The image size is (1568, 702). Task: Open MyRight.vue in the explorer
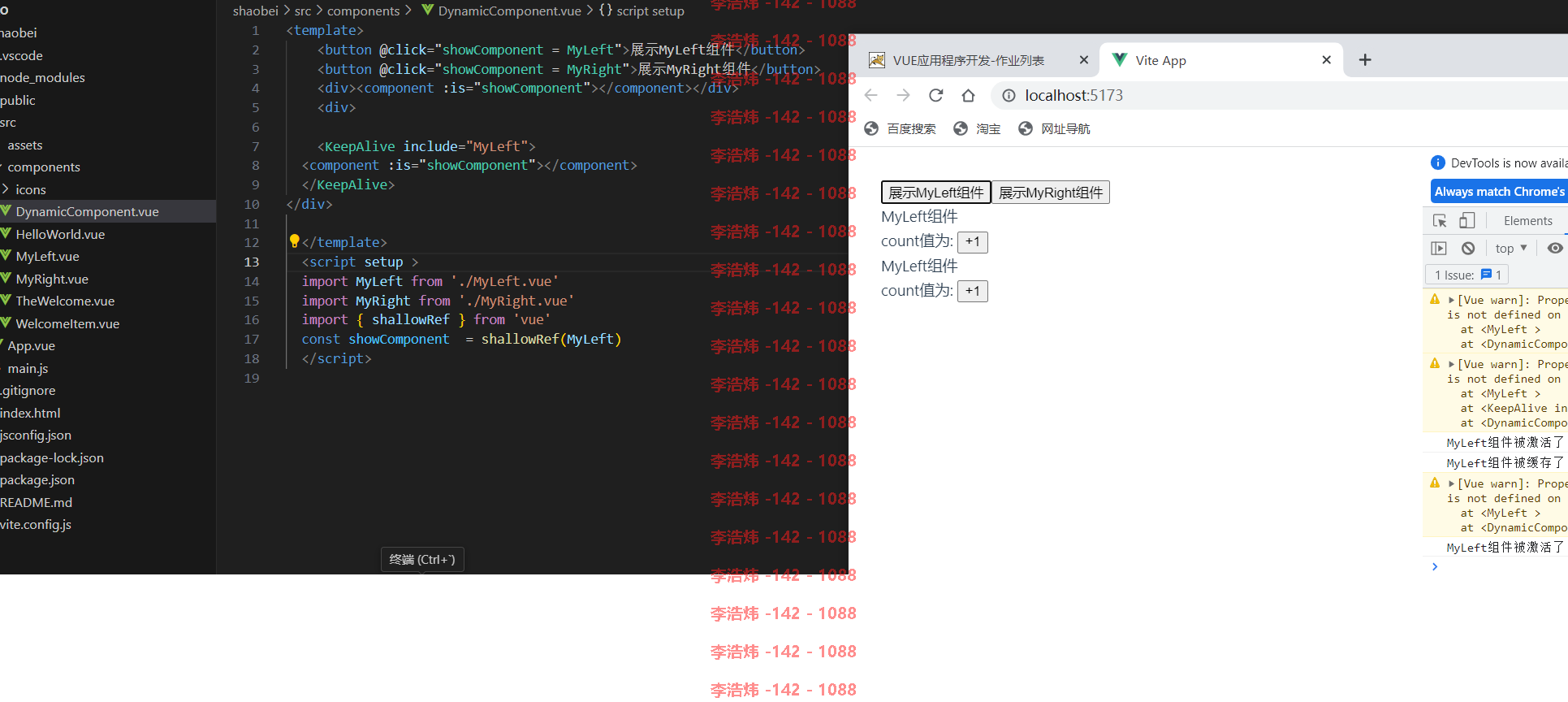(x=52, y=279)
